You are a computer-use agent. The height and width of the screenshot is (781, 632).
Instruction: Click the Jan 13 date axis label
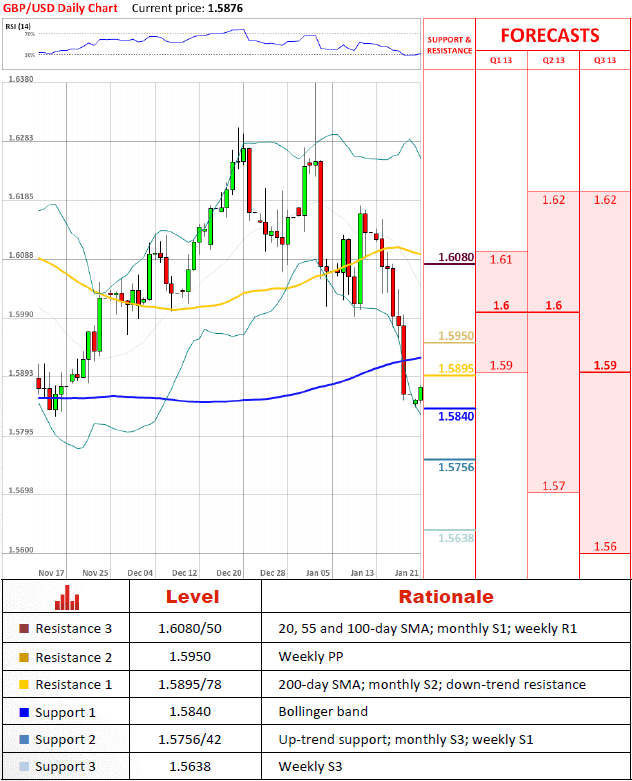coord(362,573)
